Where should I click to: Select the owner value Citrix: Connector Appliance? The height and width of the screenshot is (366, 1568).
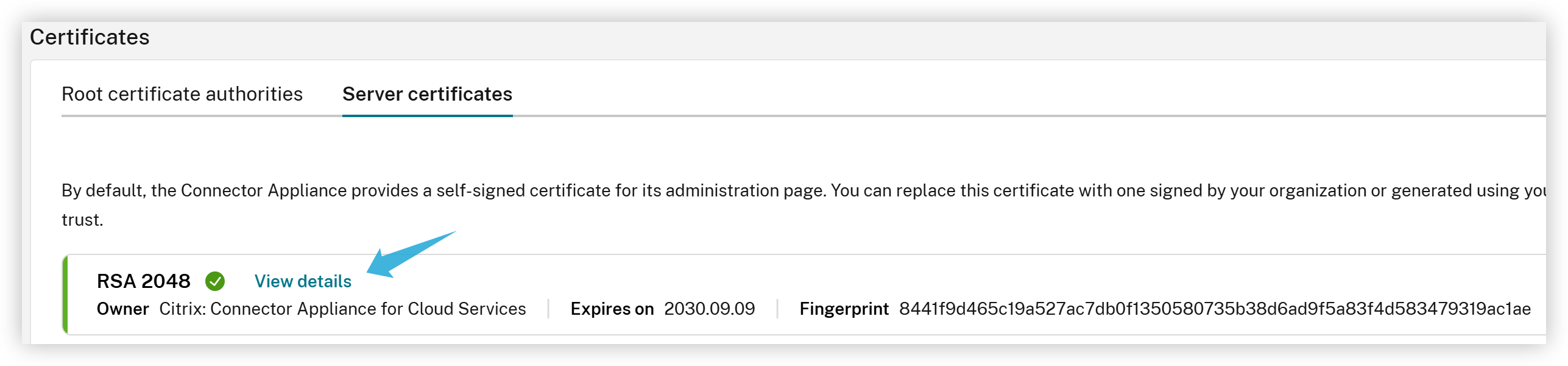tap(343, 309)
